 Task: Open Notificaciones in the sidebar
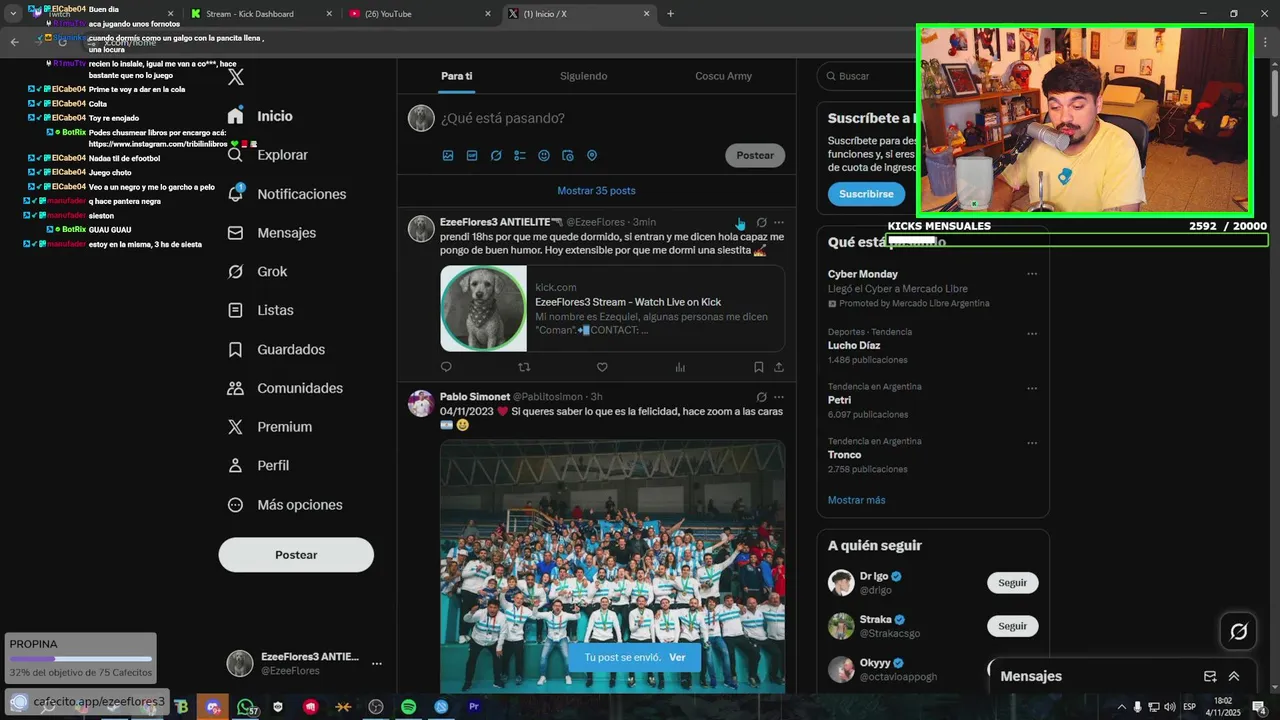(286, 194)
